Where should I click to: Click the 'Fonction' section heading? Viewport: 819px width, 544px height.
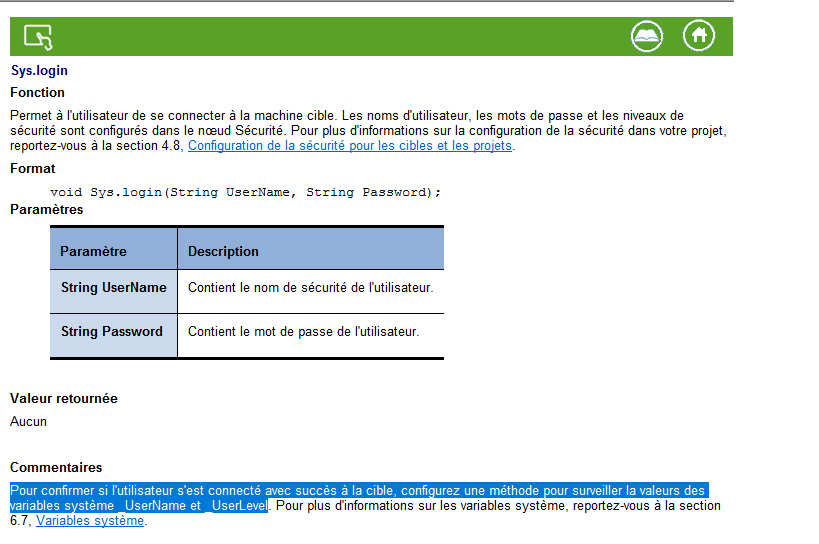click(37, 93)
